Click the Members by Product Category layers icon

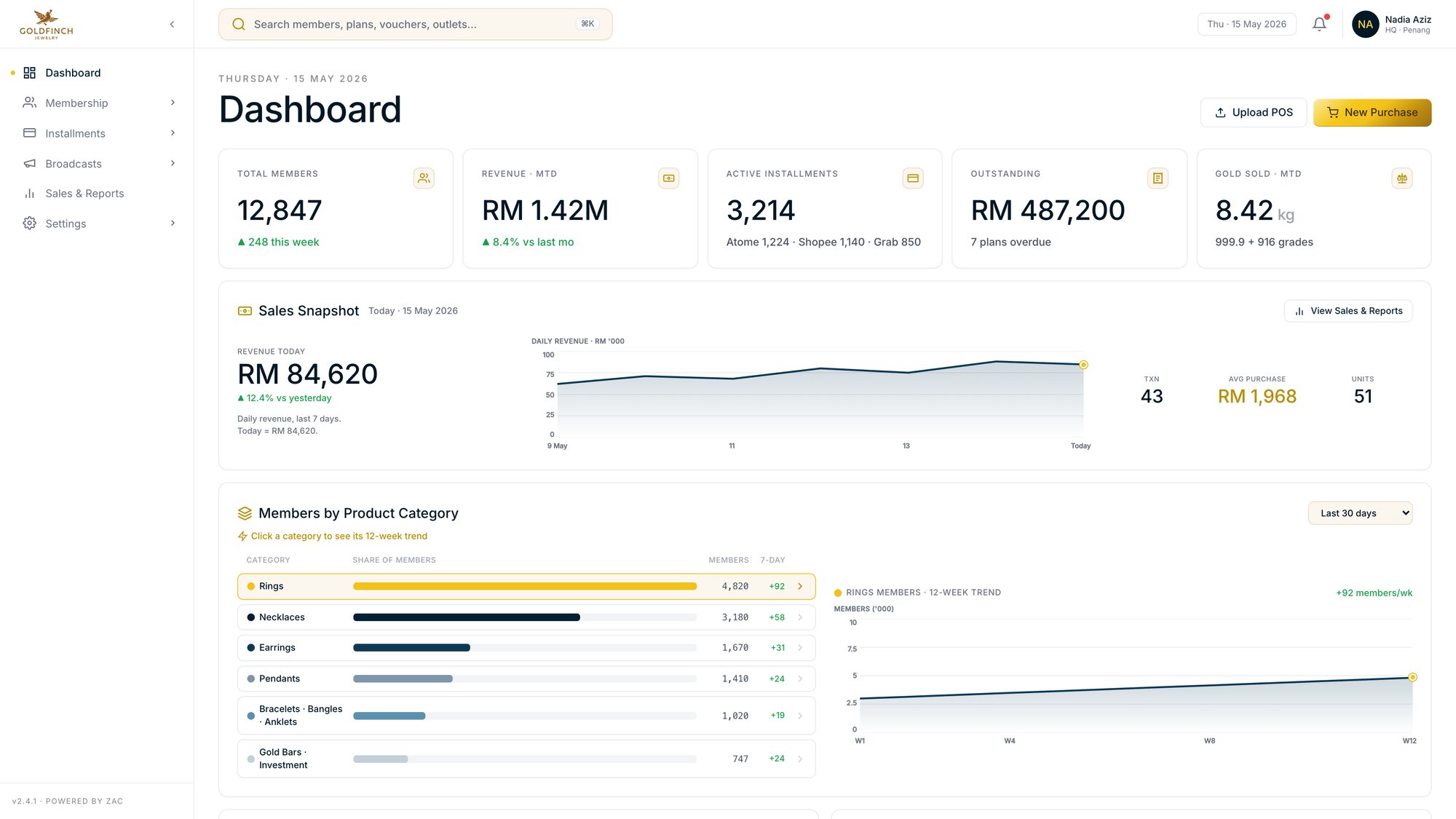pyautogui.click(x=245, y=513)
